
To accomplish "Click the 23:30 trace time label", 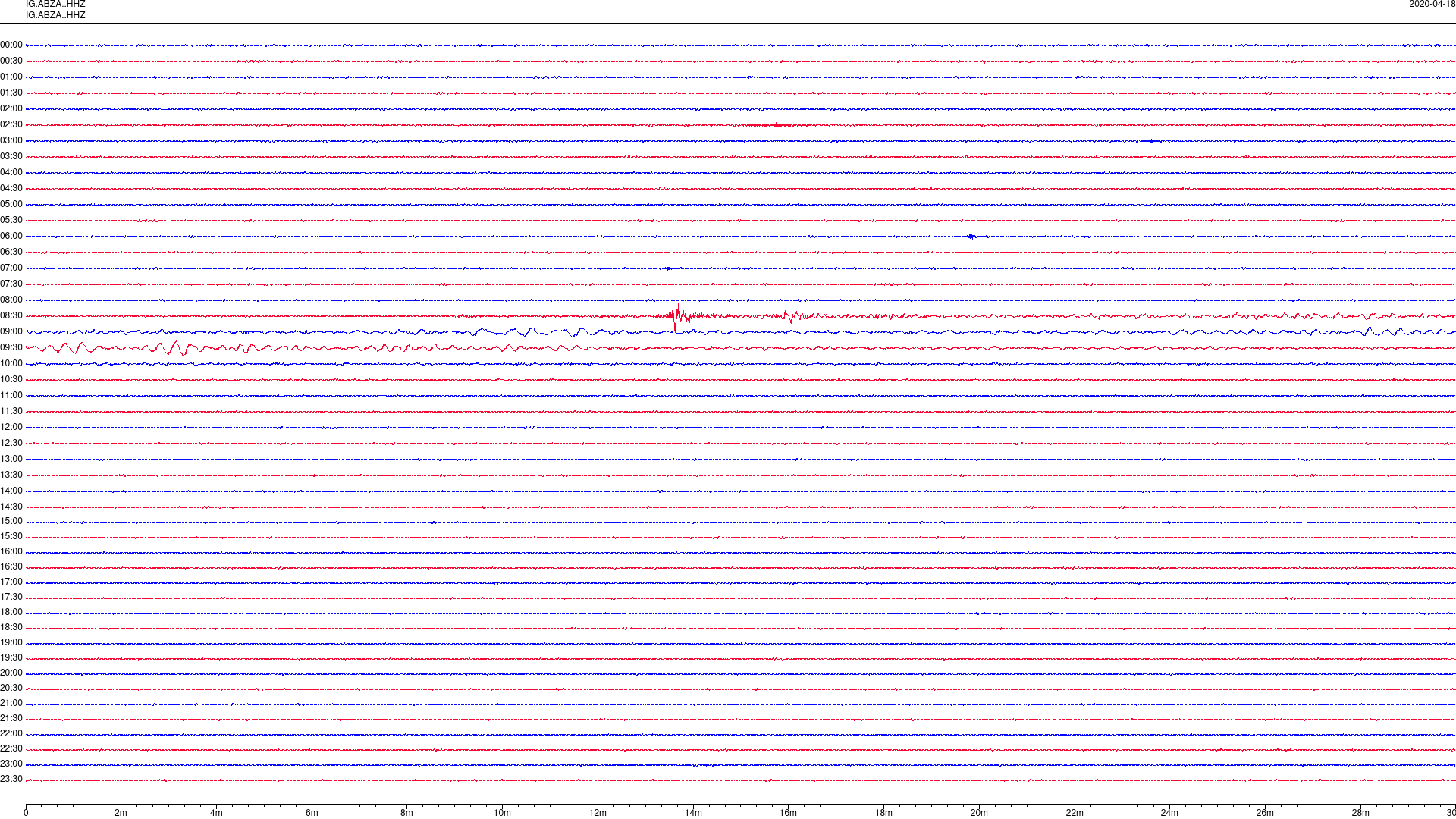I will [11, 780].
